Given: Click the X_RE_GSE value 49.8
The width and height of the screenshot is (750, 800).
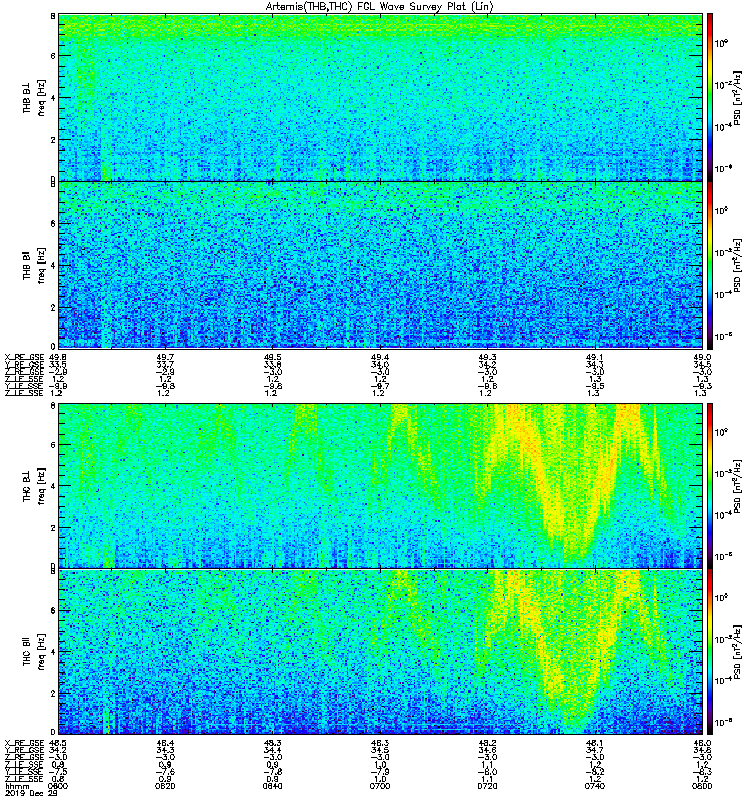Looking at the screenshot, I should [58, 357].
